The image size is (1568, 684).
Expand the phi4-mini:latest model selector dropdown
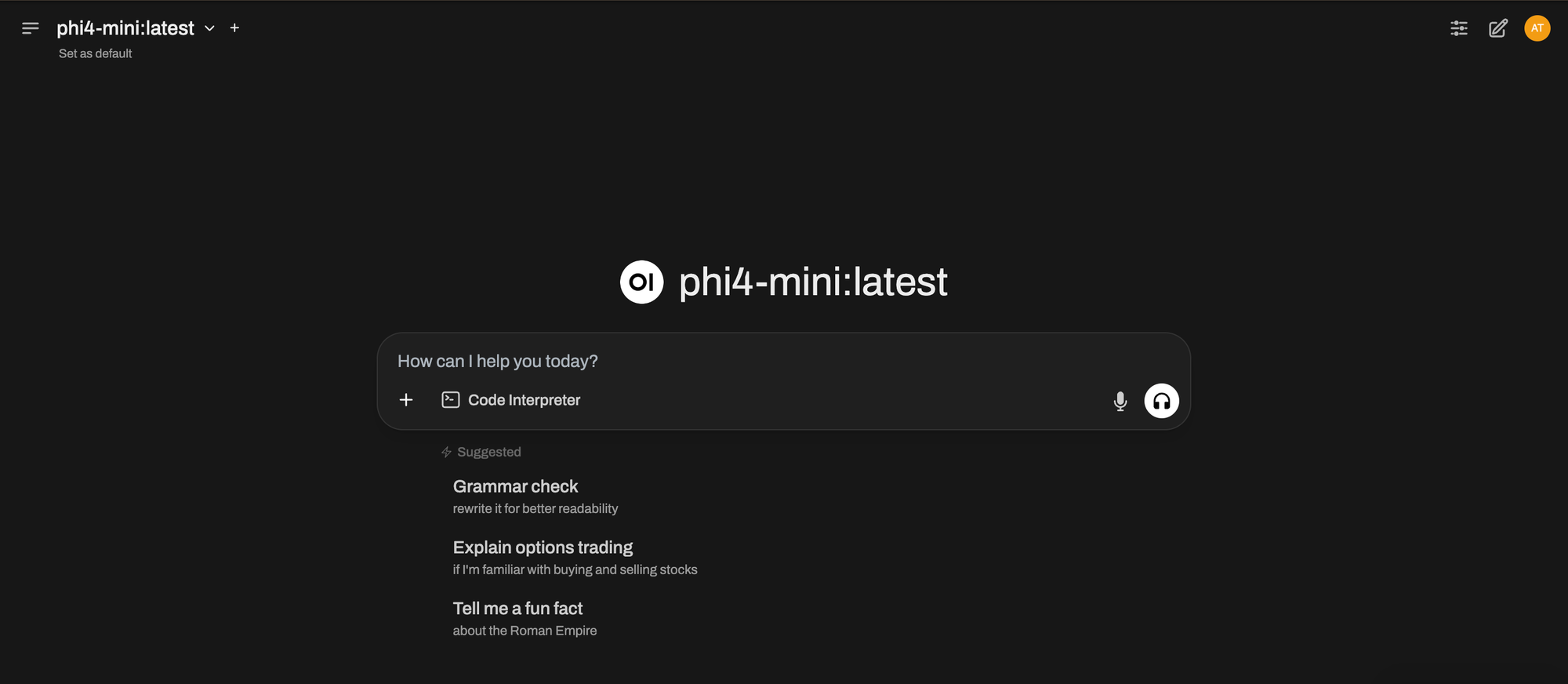[x=209, y=28]
